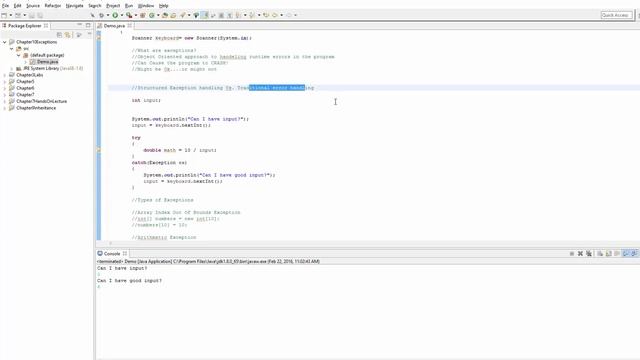Open the Edit menu
The width and height of the screenshot is (640, 360).
coord(18,6)
